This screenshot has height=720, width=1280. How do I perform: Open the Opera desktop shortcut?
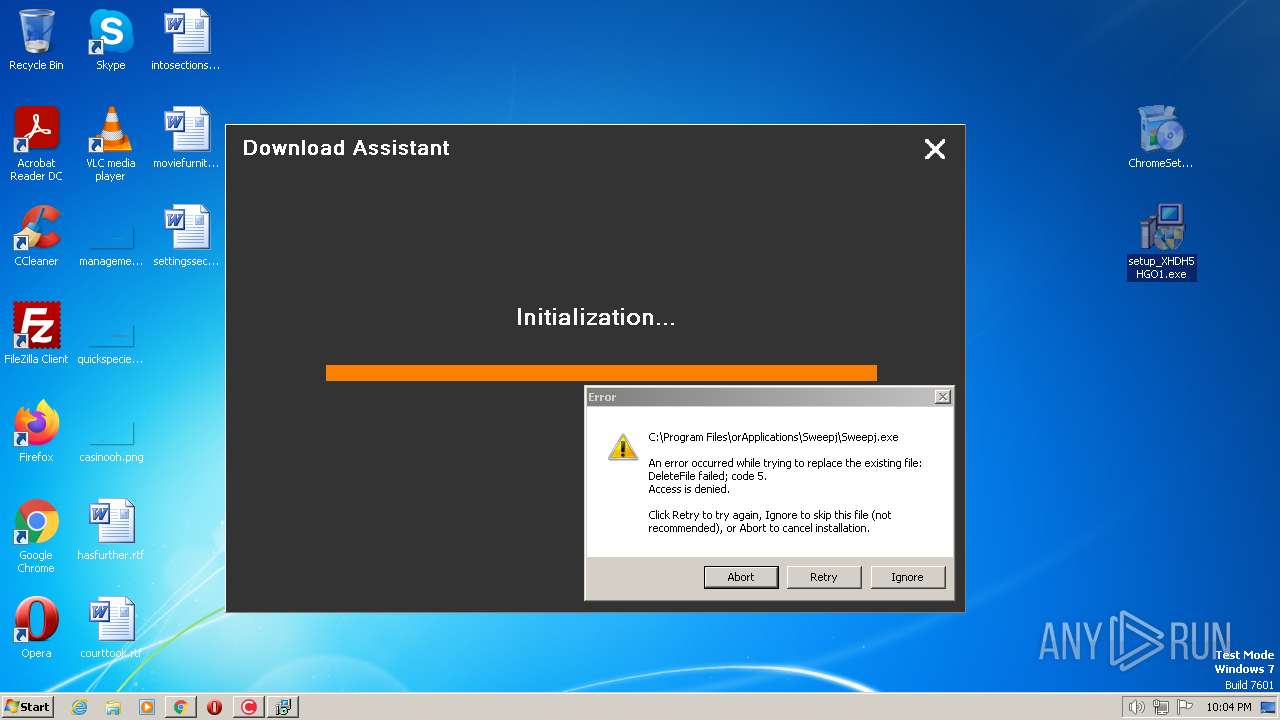point(36,628)
